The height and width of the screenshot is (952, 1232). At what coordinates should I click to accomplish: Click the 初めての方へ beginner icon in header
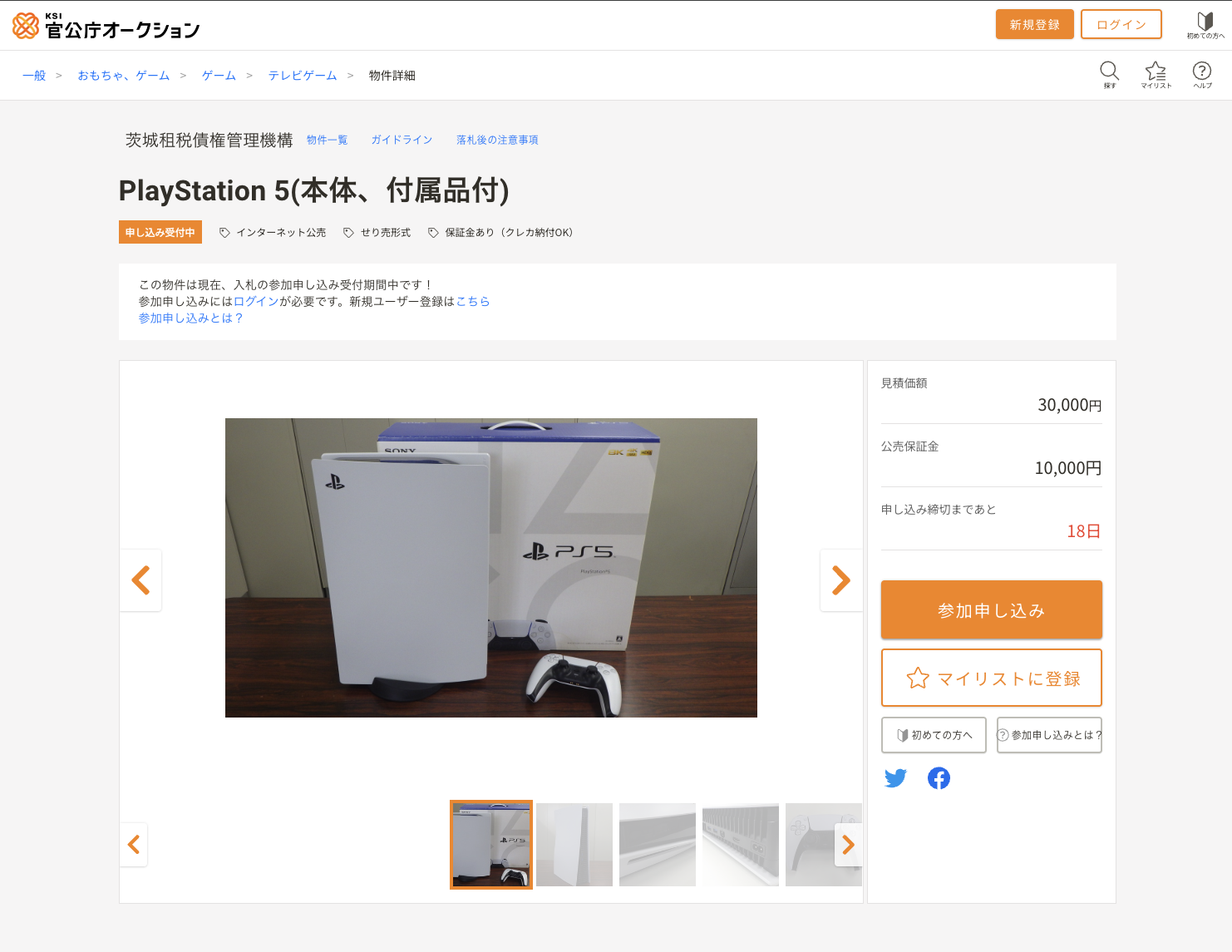pos(1205,26)
